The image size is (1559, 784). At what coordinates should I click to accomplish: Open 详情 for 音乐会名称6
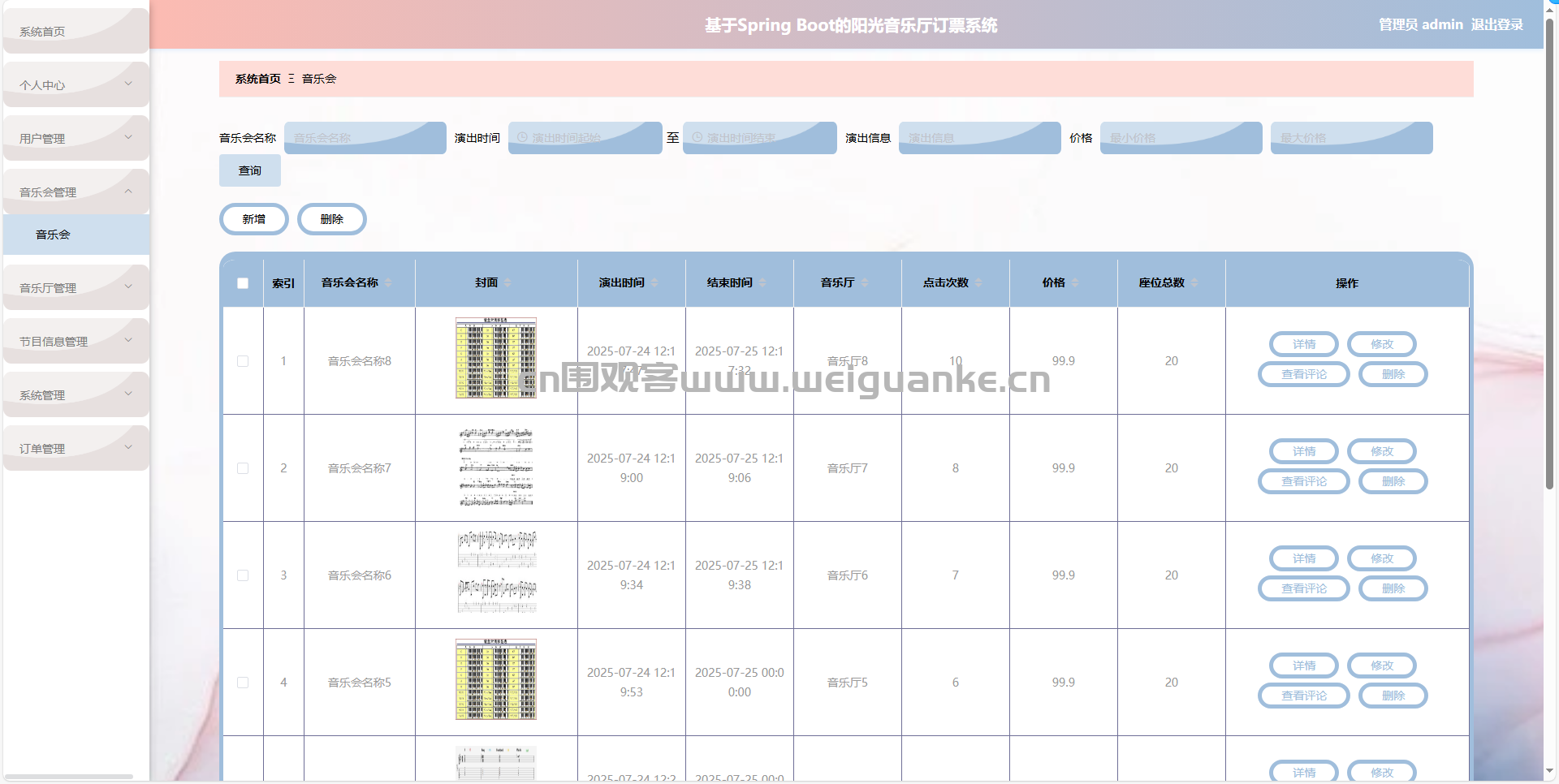[x=1304, y=558]
